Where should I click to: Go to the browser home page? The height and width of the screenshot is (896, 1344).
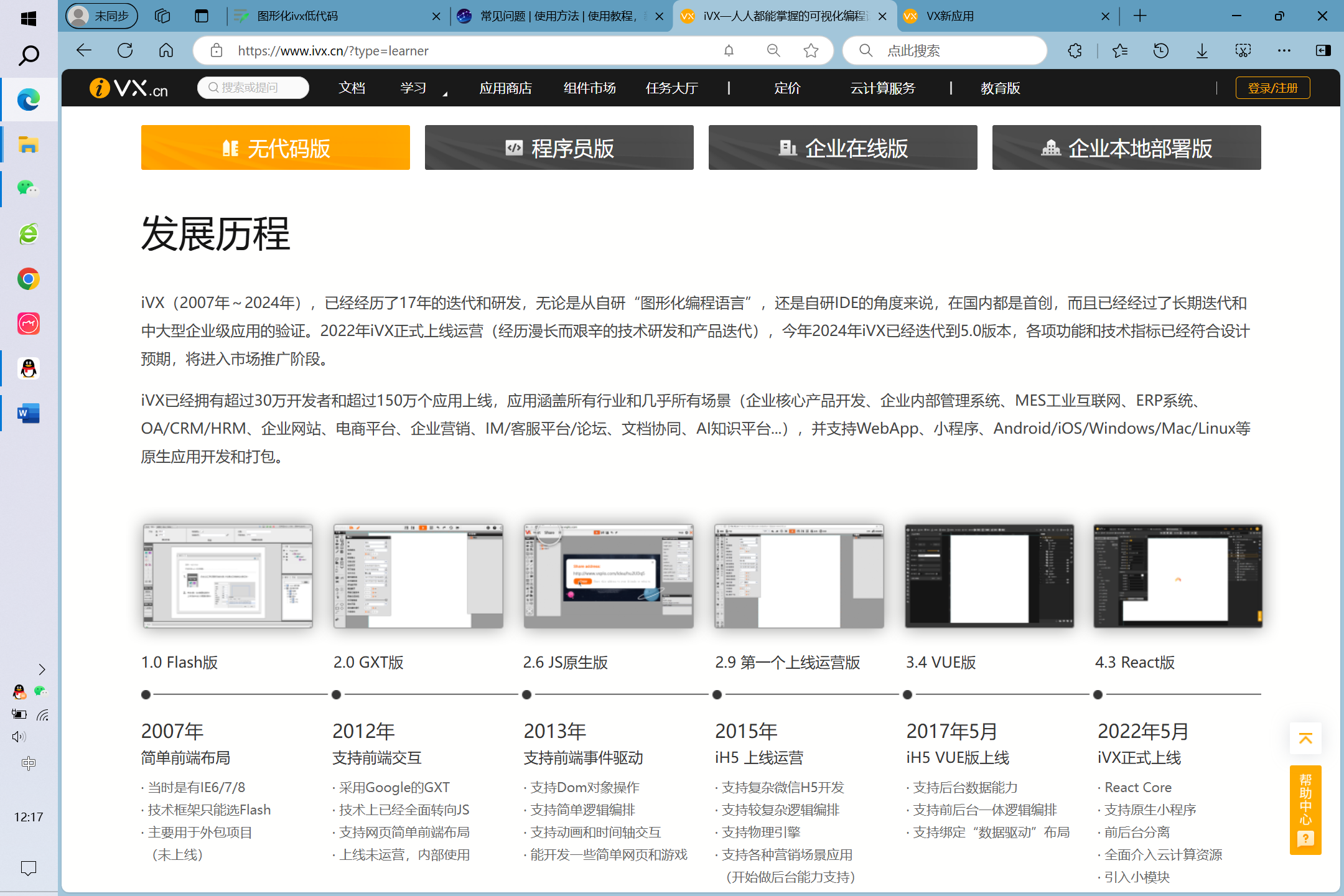[x=166, y=50]
